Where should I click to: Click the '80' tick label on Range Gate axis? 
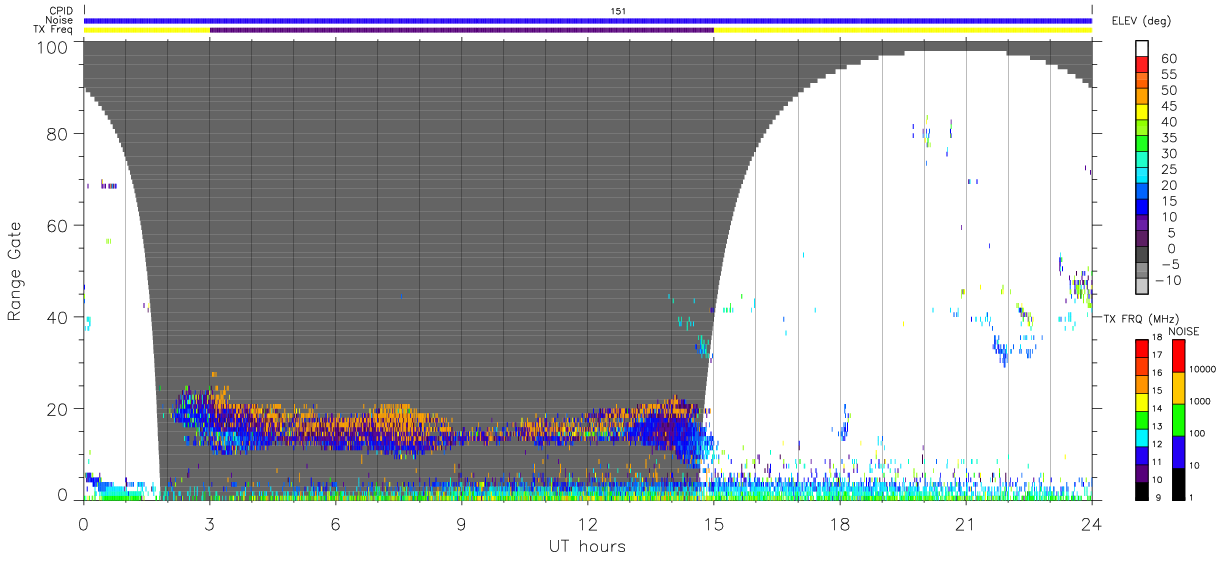coord(59,134)
